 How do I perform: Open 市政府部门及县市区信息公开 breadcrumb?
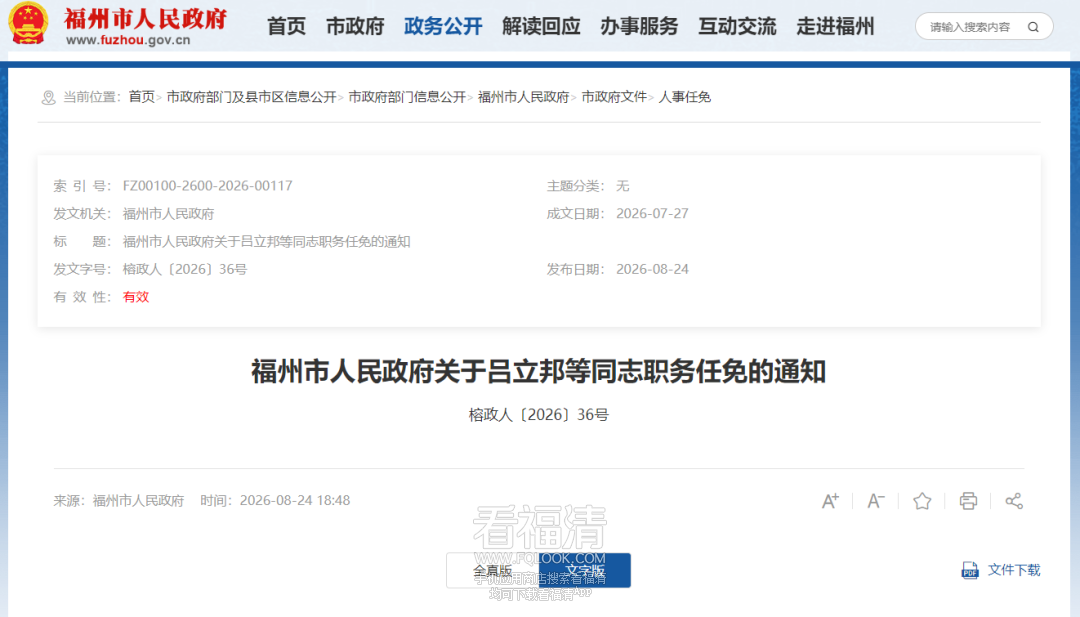pyautogui.click(x=251, y=97)
